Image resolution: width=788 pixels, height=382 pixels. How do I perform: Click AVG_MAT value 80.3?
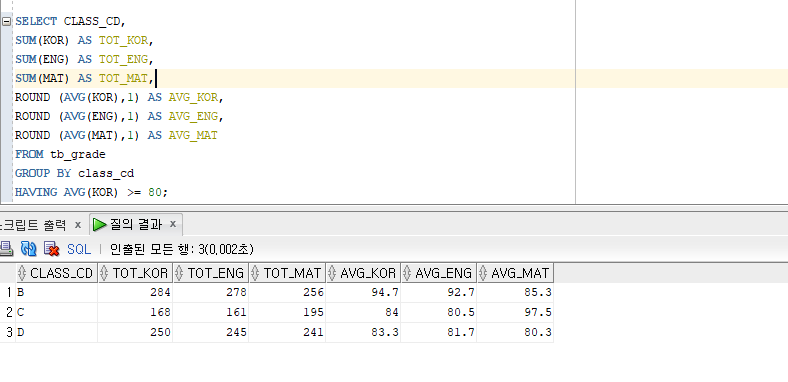coord(515,332)
